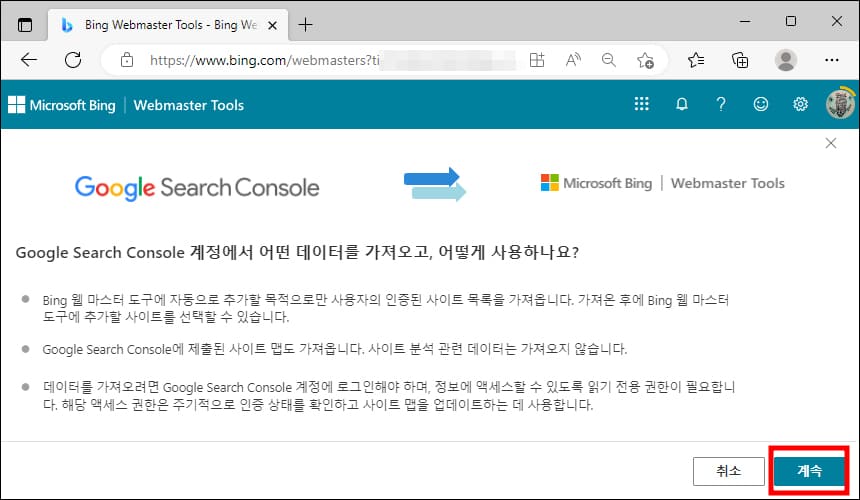The height and width of the screenshot is (500, 860).
Task: Maximize the browser window
Action: pyautogui.click(x=791, y=21)
